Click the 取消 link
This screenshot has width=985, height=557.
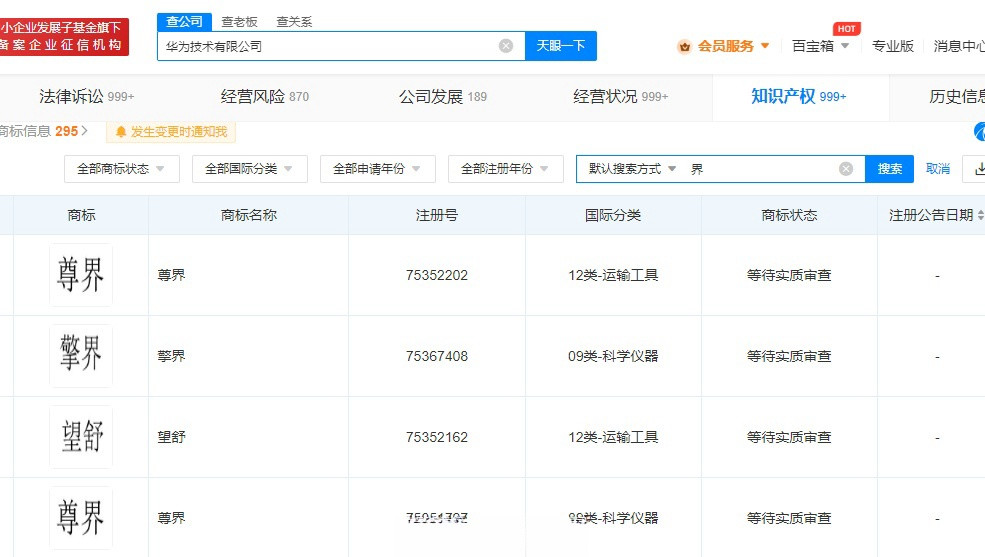(x=938, y=169)
